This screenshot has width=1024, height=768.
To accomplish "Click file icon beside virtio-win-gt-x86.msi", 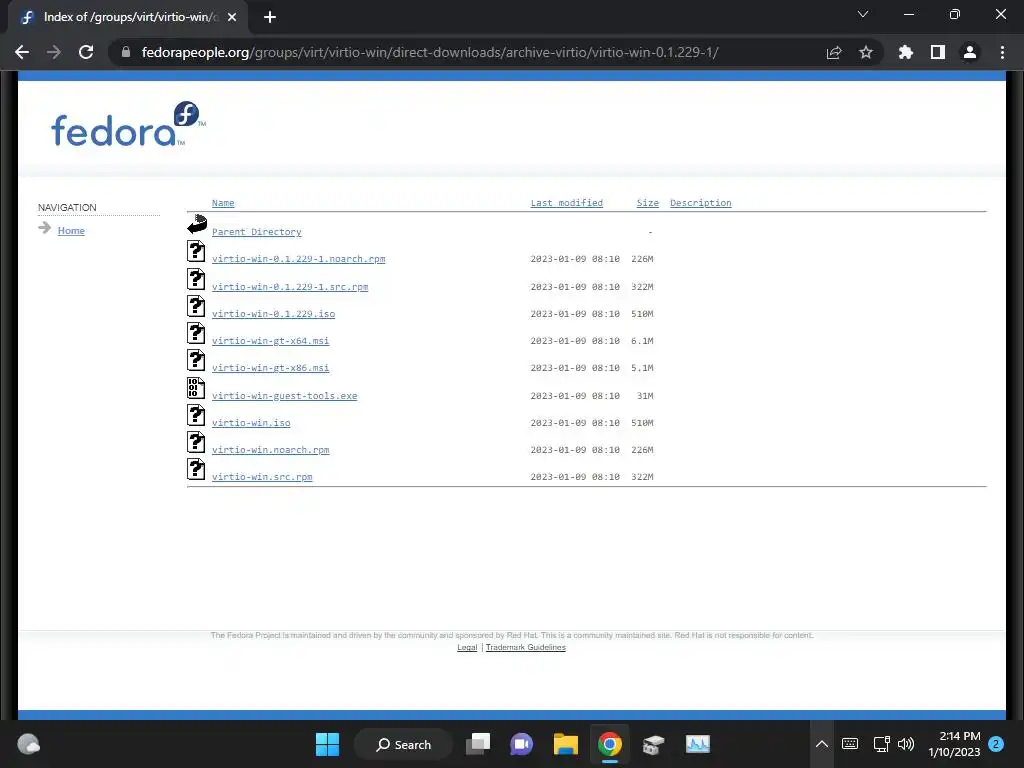I will (x=196, y=360).
